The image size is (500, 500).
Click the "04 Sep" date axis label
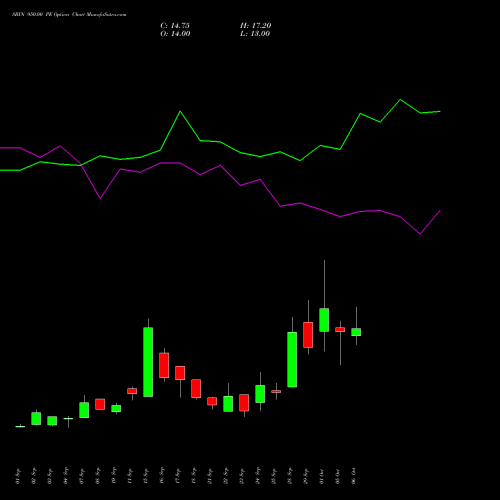point(66,476)
